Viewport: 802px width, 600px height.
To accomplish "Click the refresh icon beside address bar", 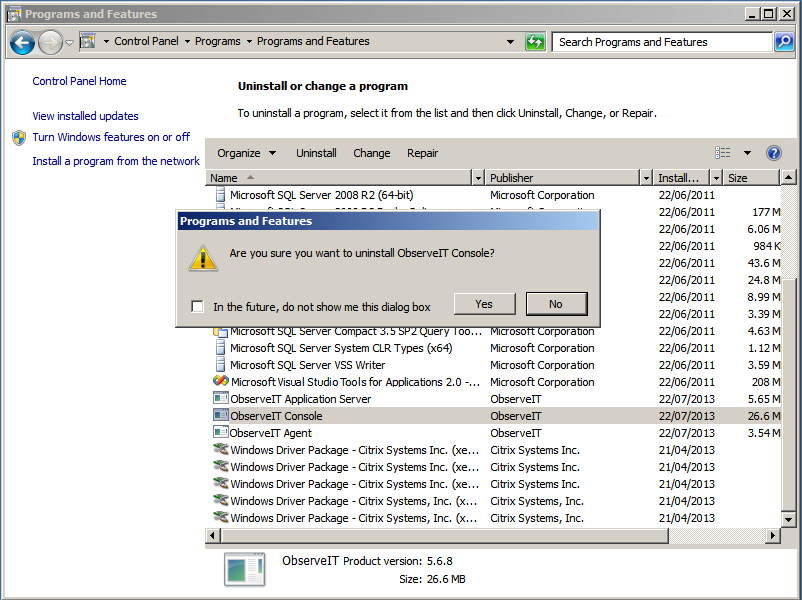I will 536,42.
